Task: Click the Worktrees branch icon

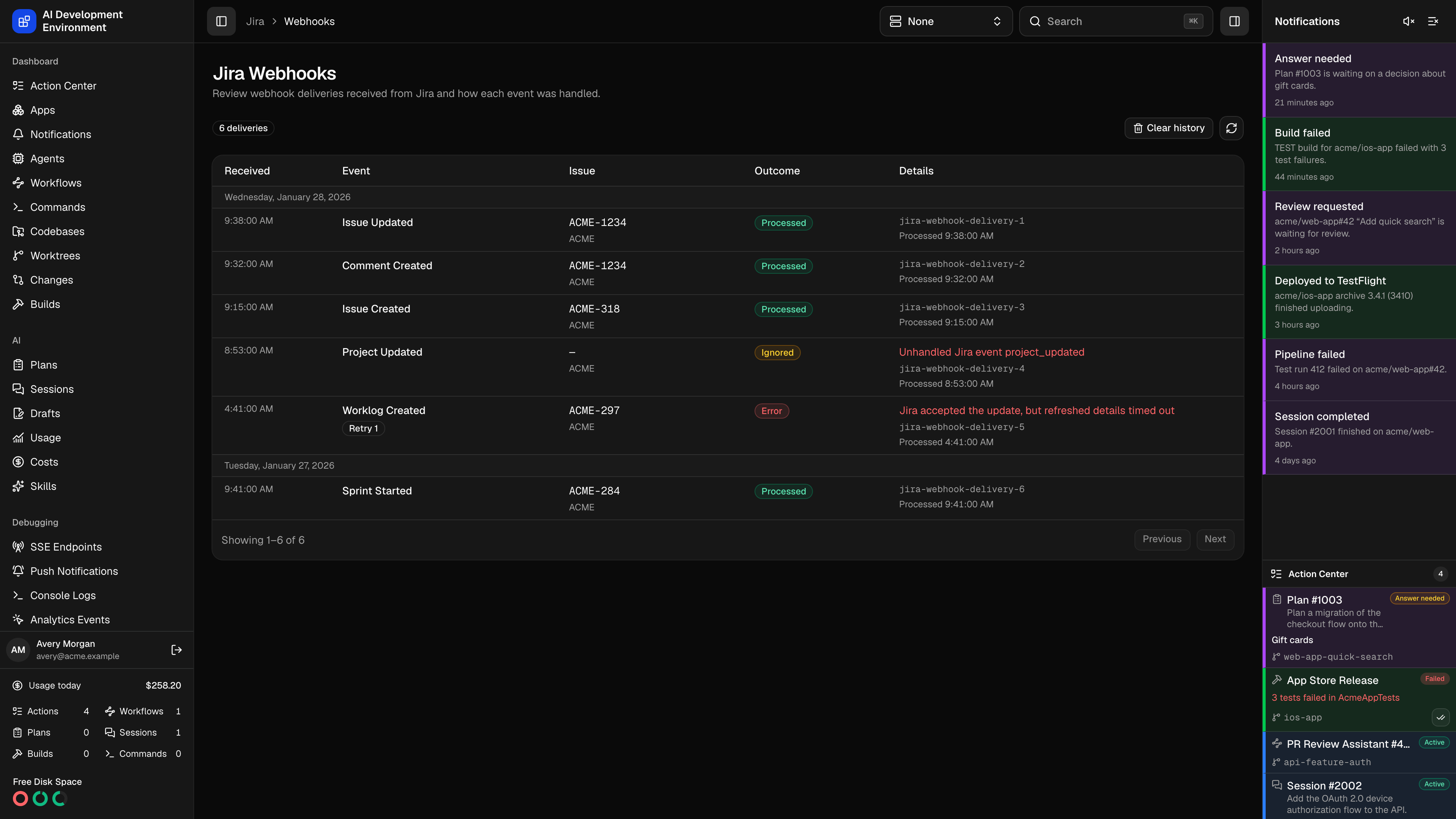Action: click(18, 256)
